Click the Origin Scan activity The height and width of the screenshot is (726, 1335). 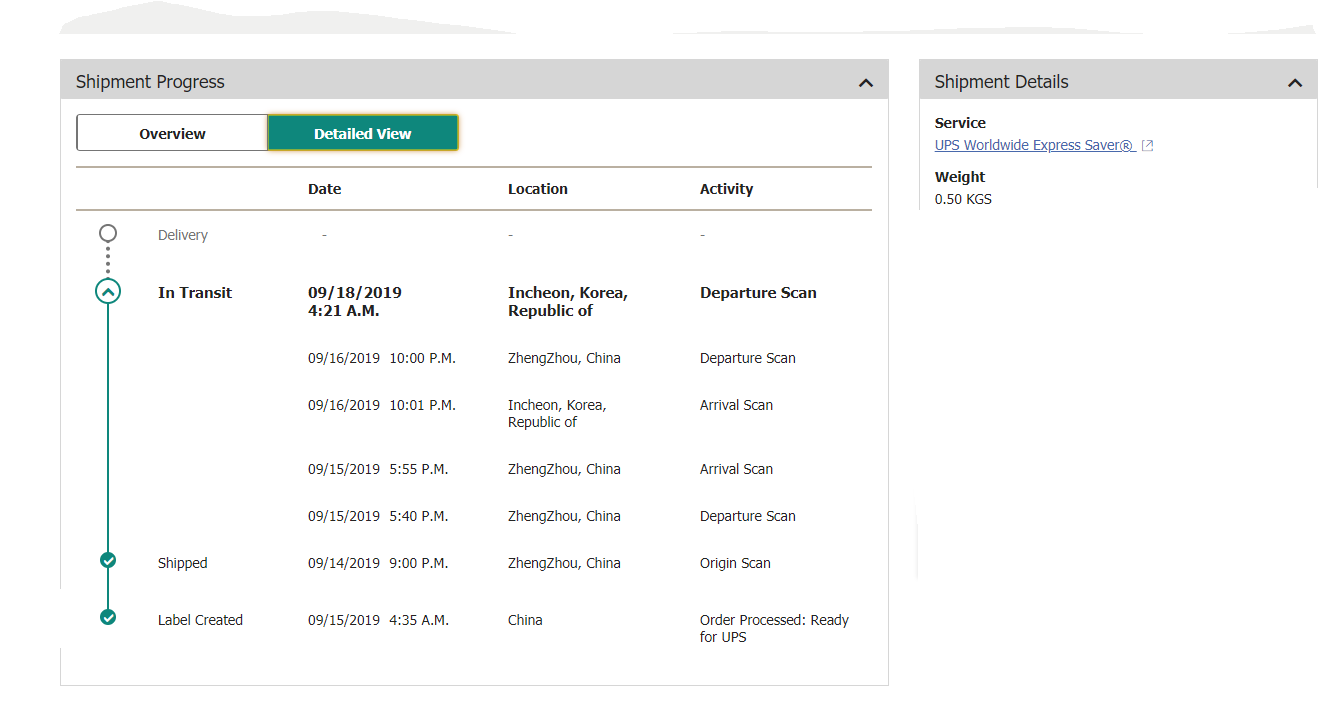coord(735,563)
